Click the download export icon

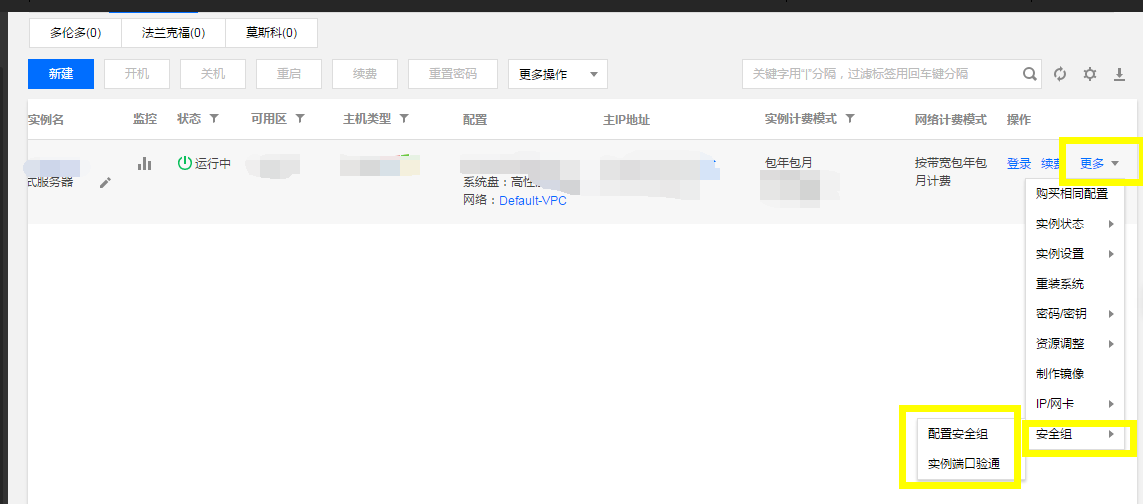point(1120,74)
